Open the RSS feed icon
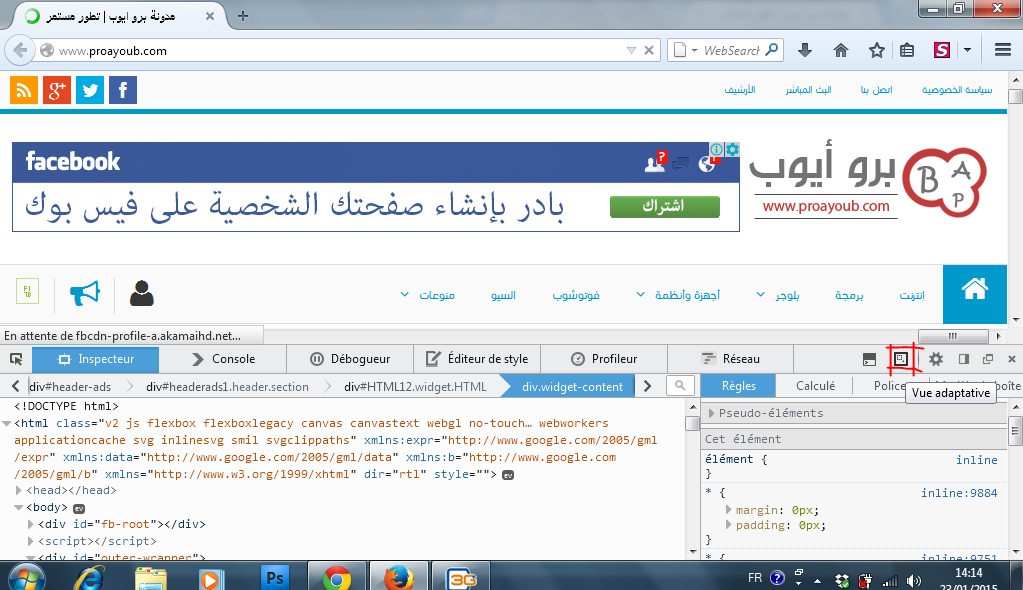 click(23, 90)
